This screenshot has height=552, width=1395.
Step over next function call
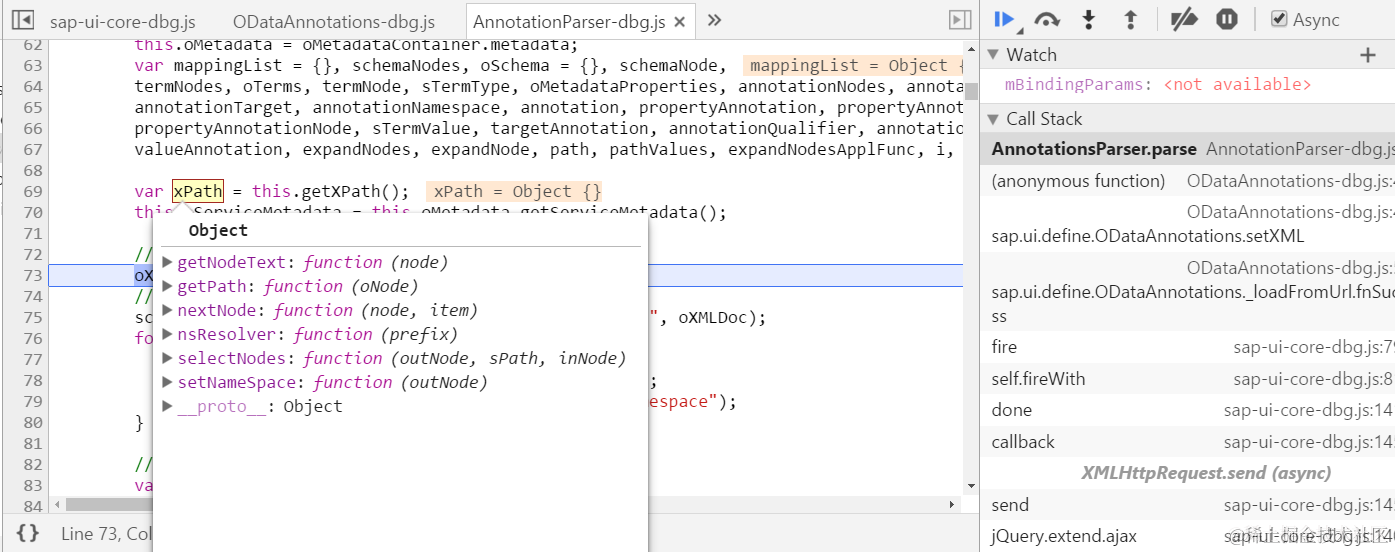[x=1047, y=19]
